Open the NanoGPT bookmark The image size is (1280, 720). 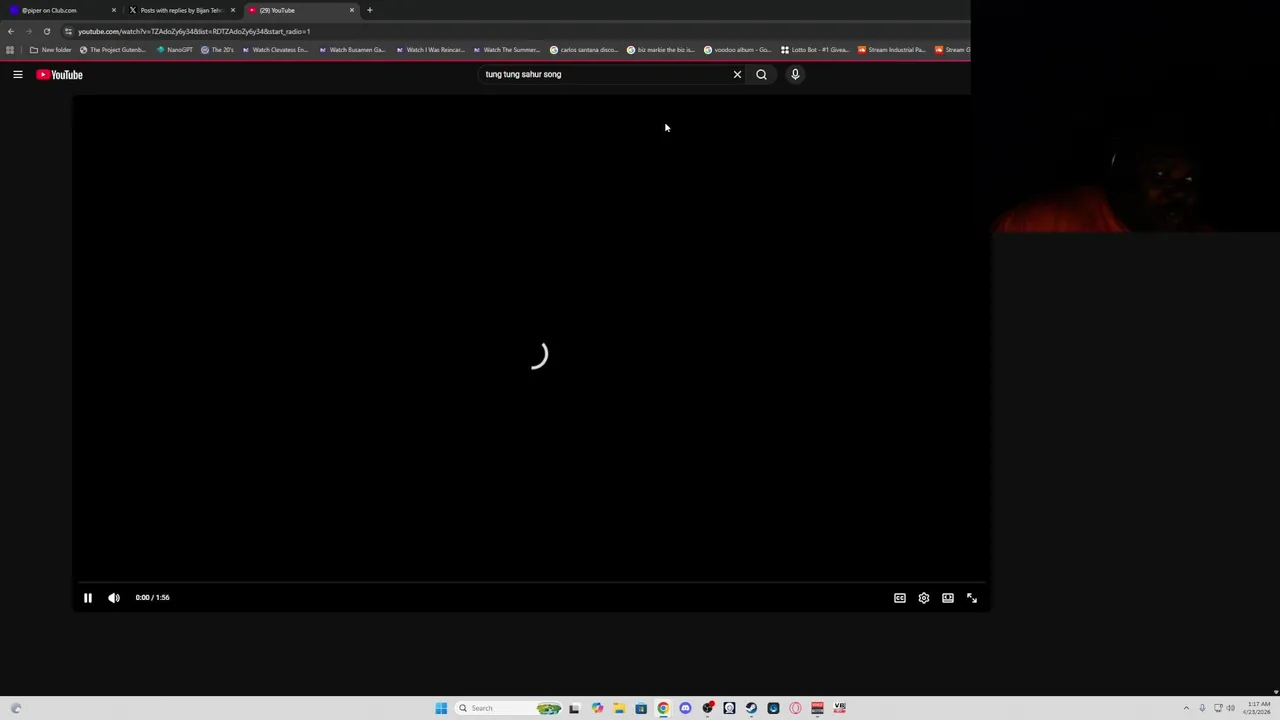175,50
